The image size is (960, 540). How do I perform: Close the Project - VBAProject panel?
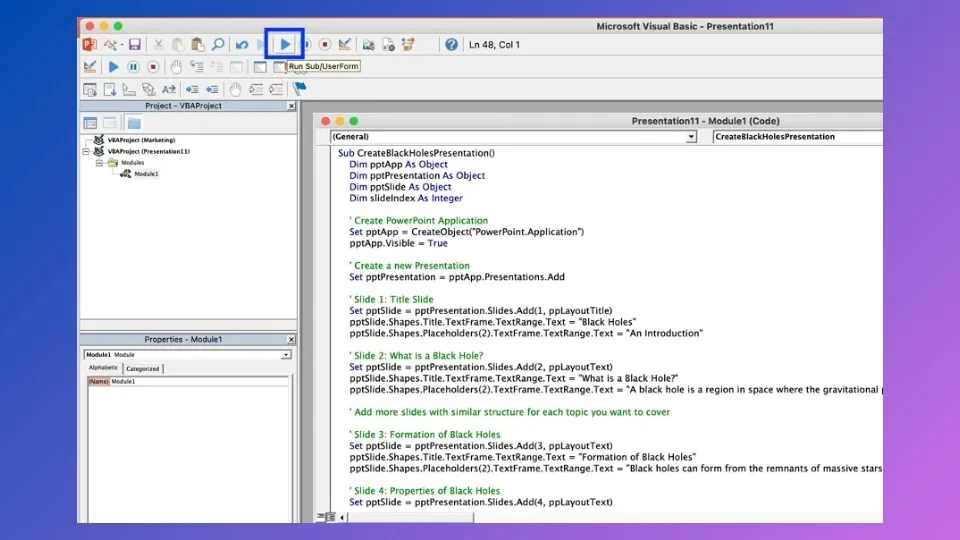pos(291,106)
